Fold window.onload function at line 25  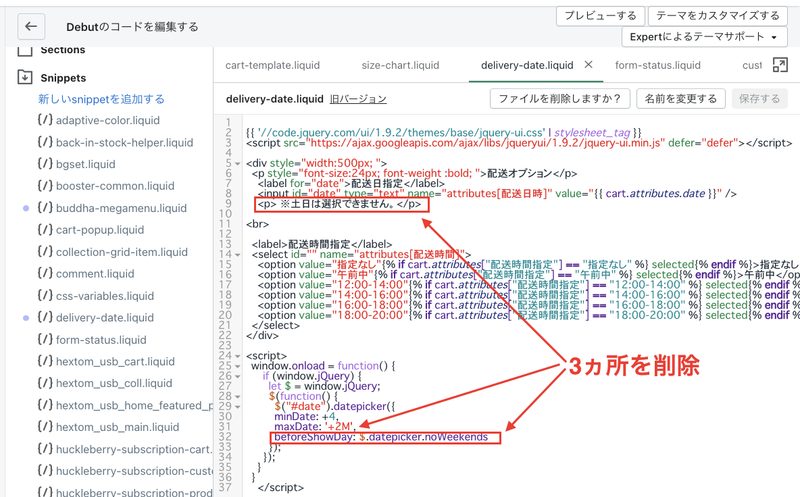click(x=238, y=366)
